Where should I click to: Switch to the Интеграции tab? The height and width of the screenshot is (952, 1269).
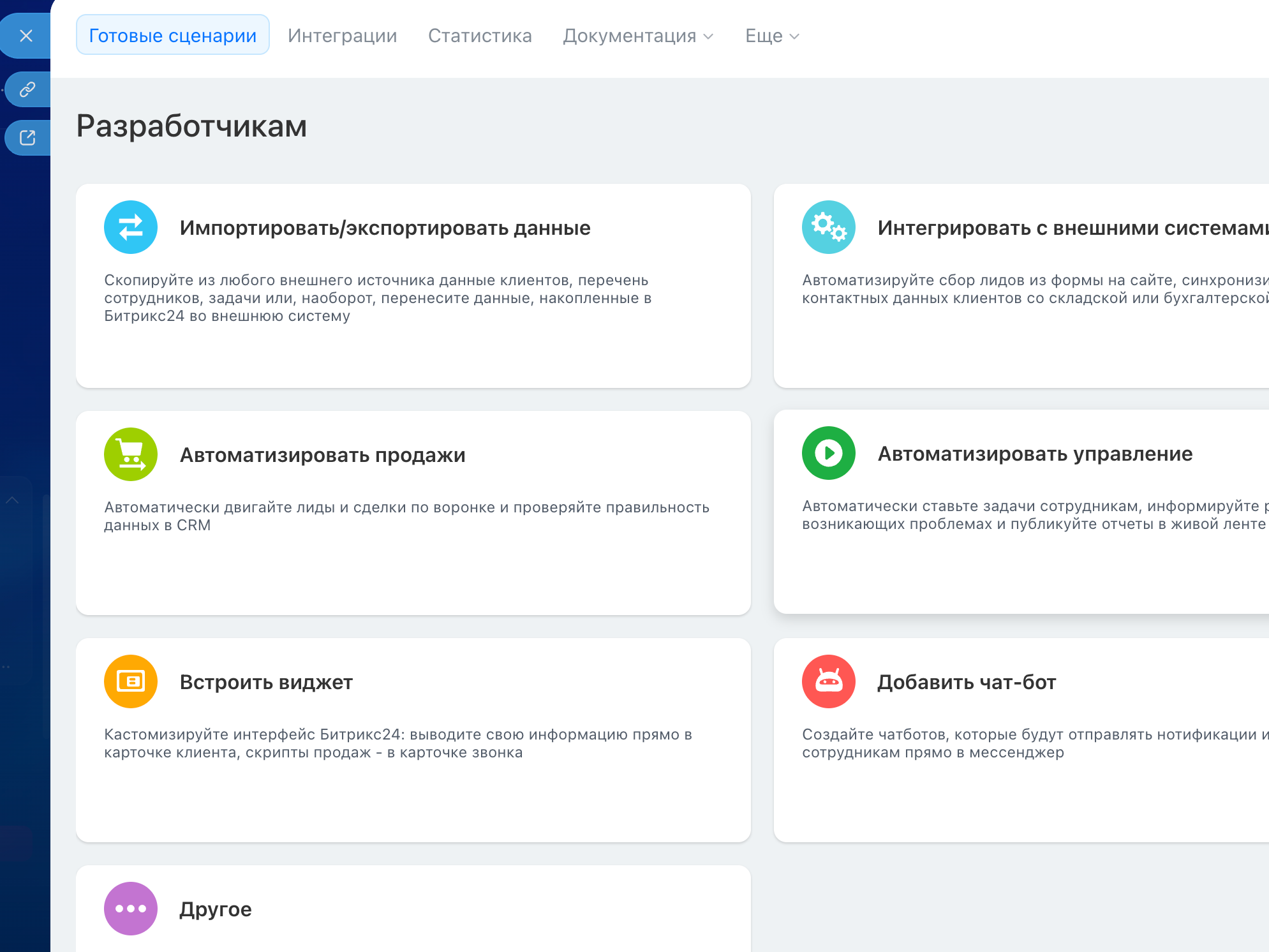pyautogui.click(x=343, y=36)
